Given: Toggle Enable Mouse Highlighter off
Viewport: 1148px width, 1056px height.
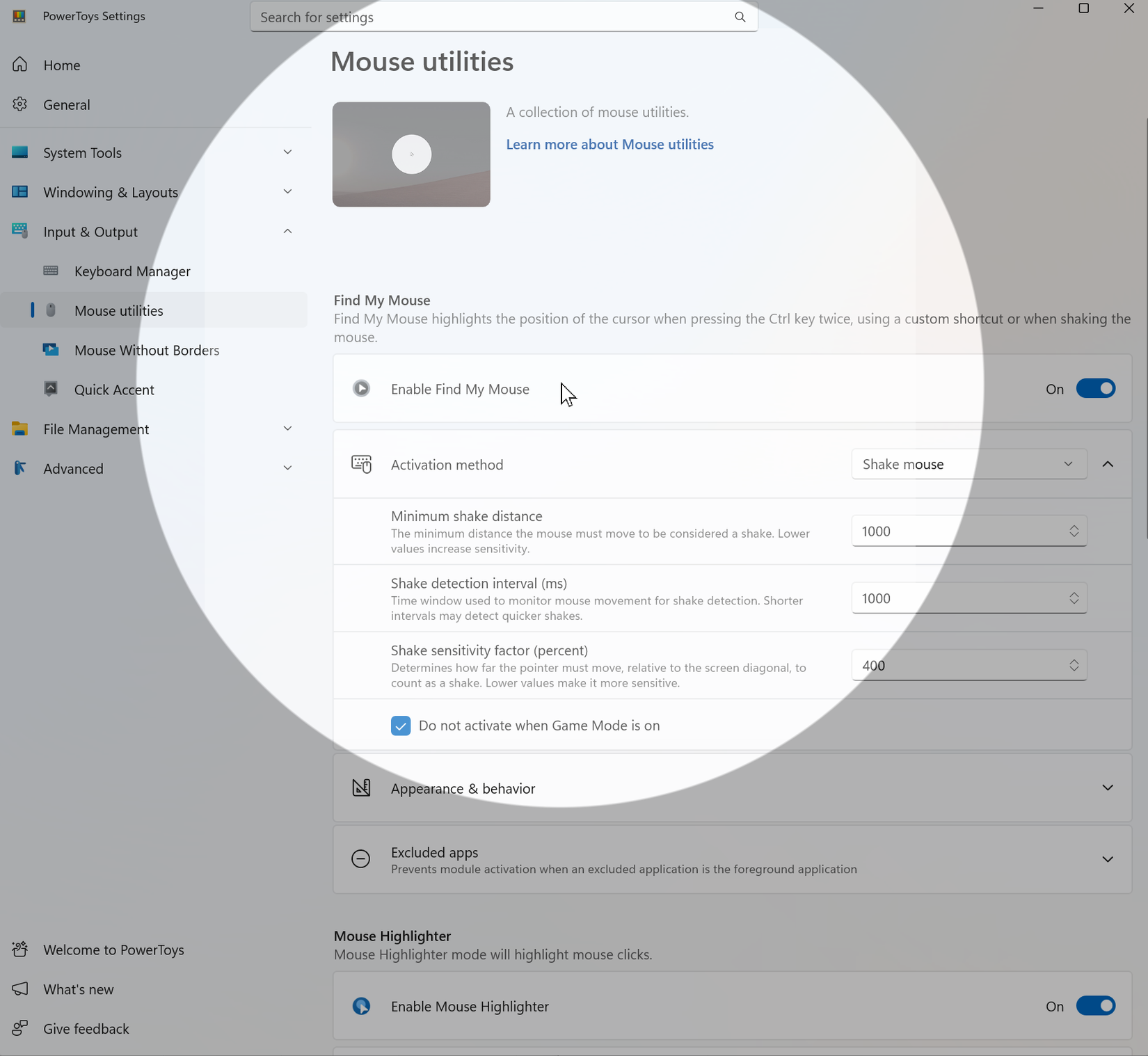Looking at the screenshot, I should click(x=1096, y=1006).
